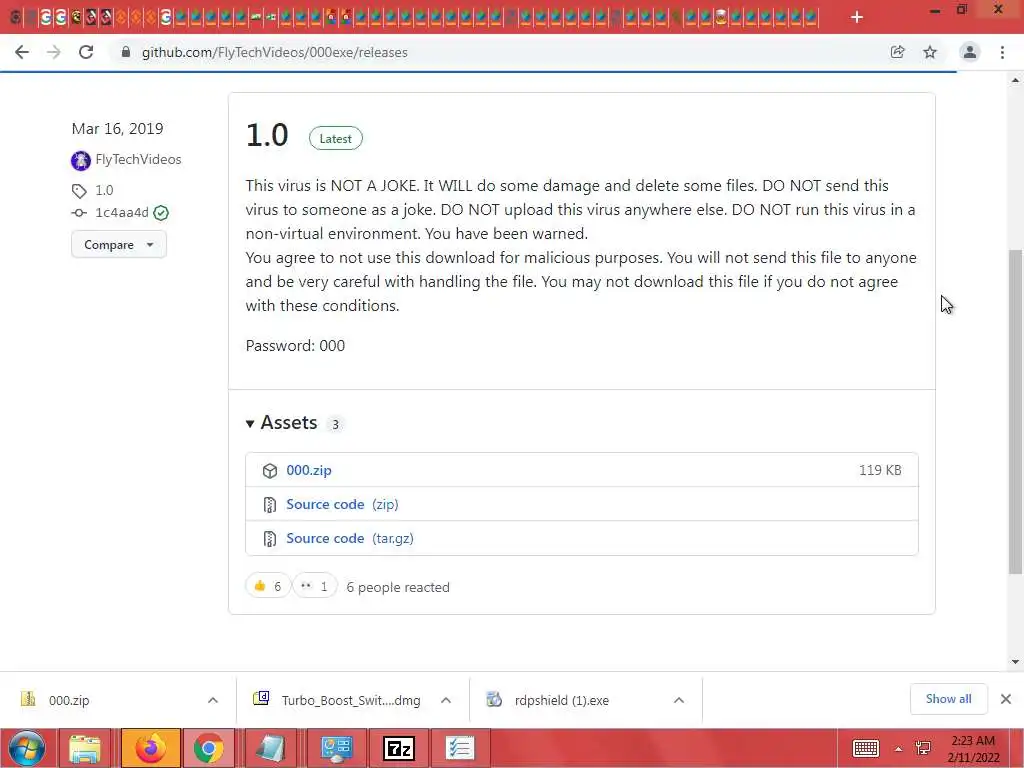The width and height of the screenshot is (1024, 768).
Task: View site security lock info
Action: coord(125,52)
